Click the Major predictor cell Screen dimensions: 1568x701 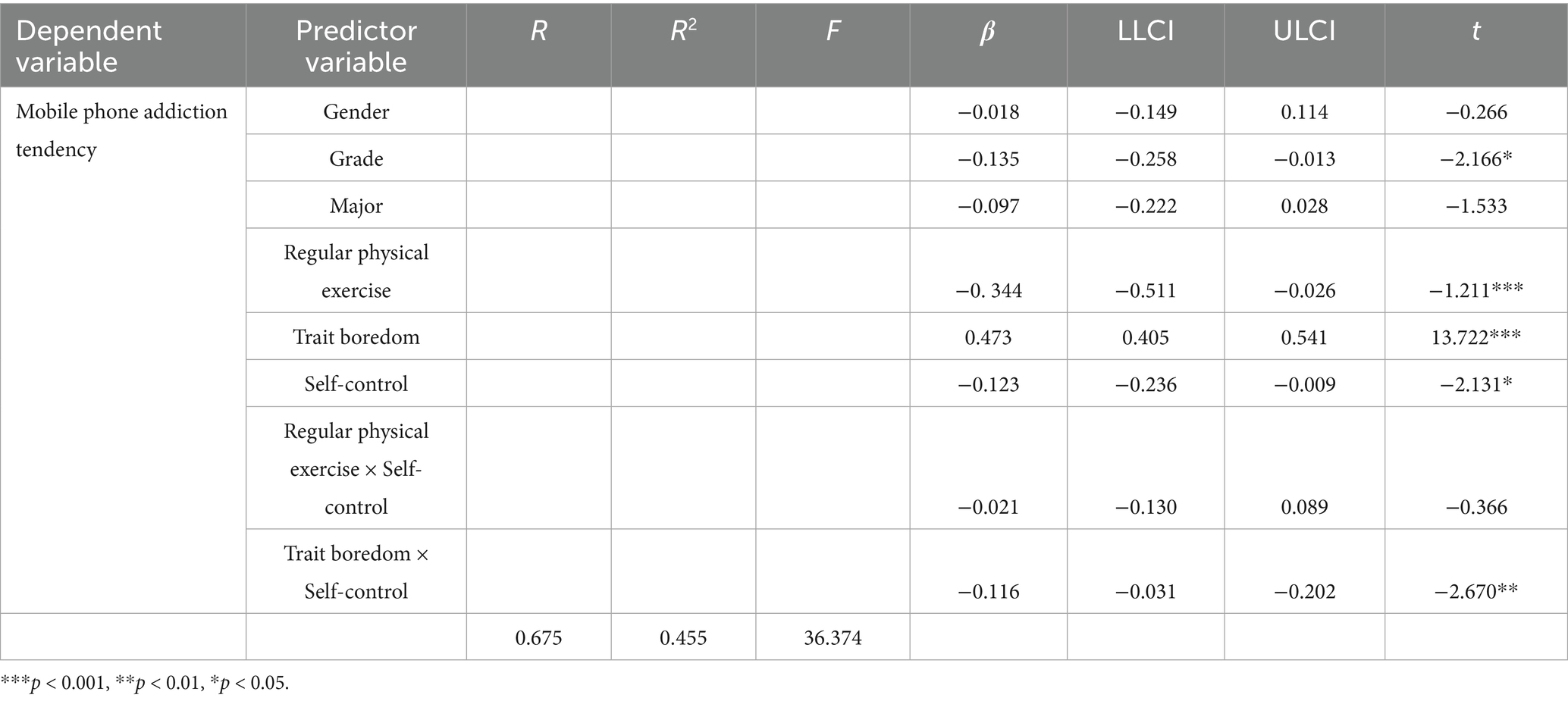356,206
